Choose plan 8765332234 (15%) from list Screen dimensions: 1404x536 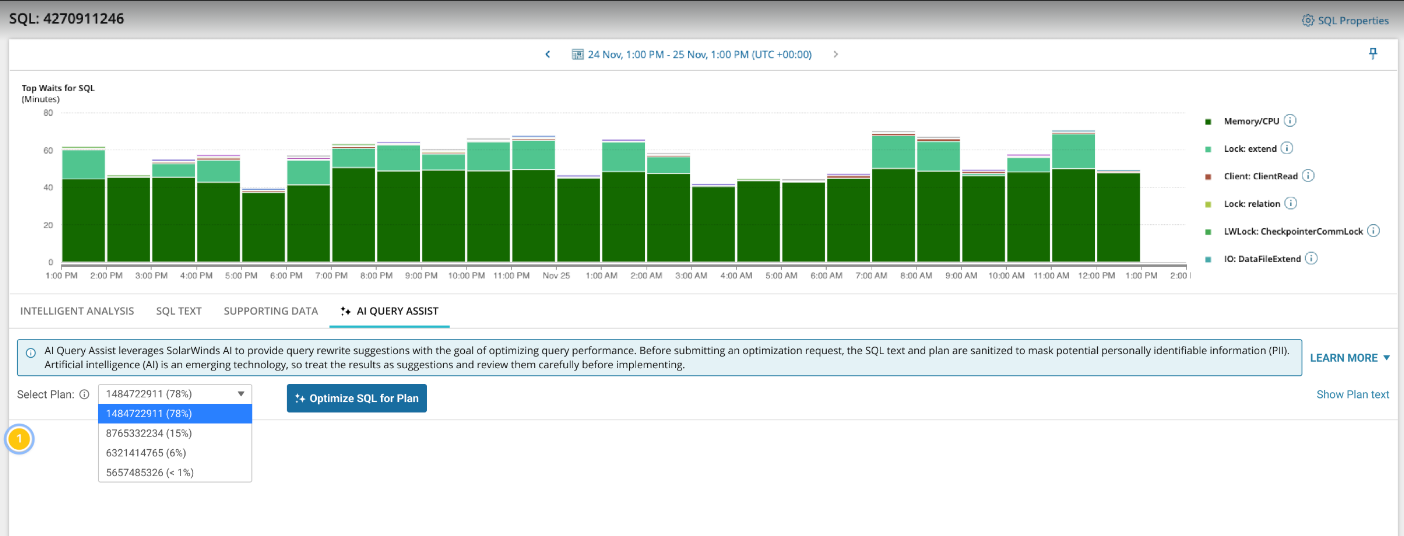148,433
